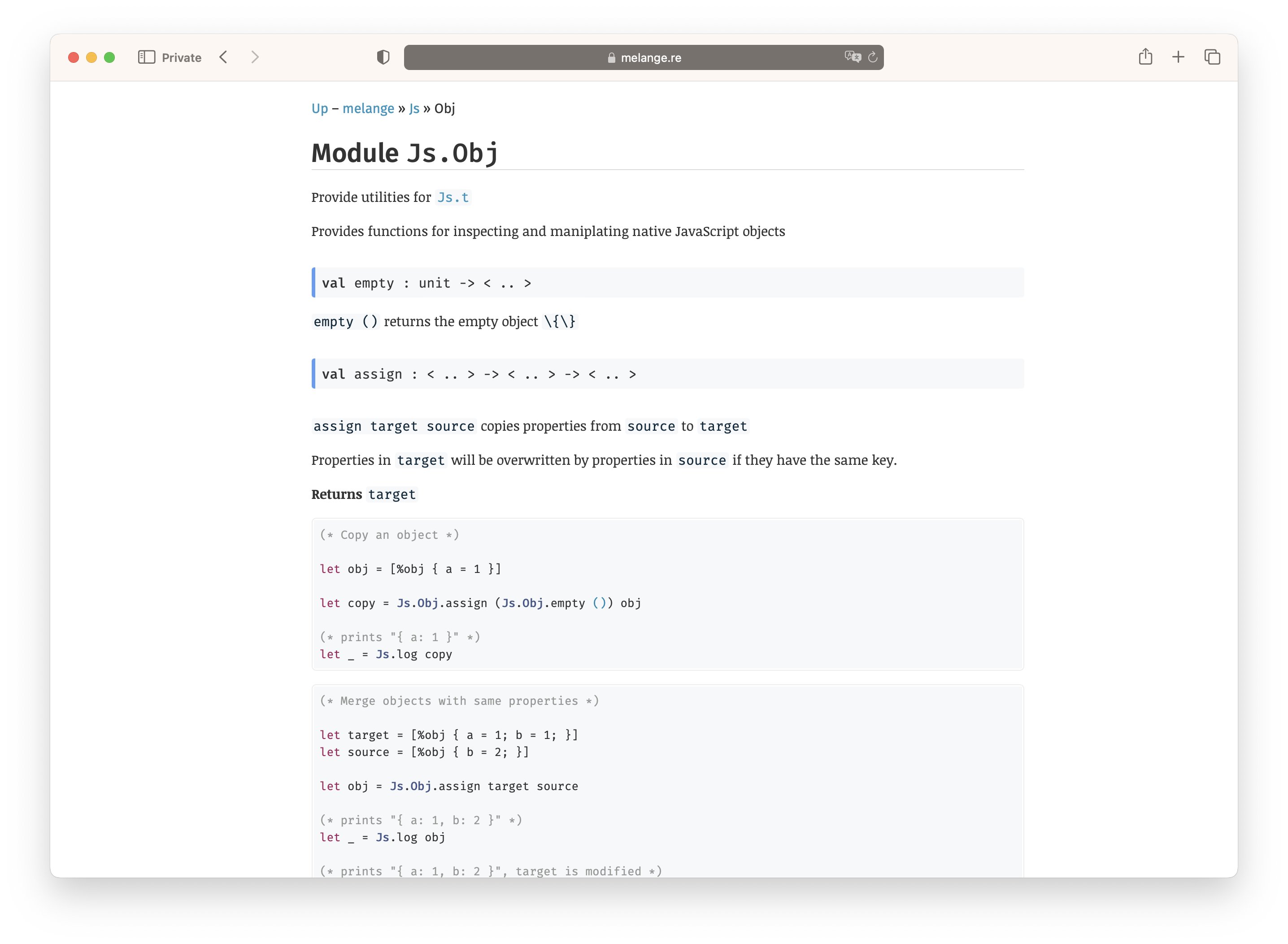Reload the page with the refresh icon

872,57
